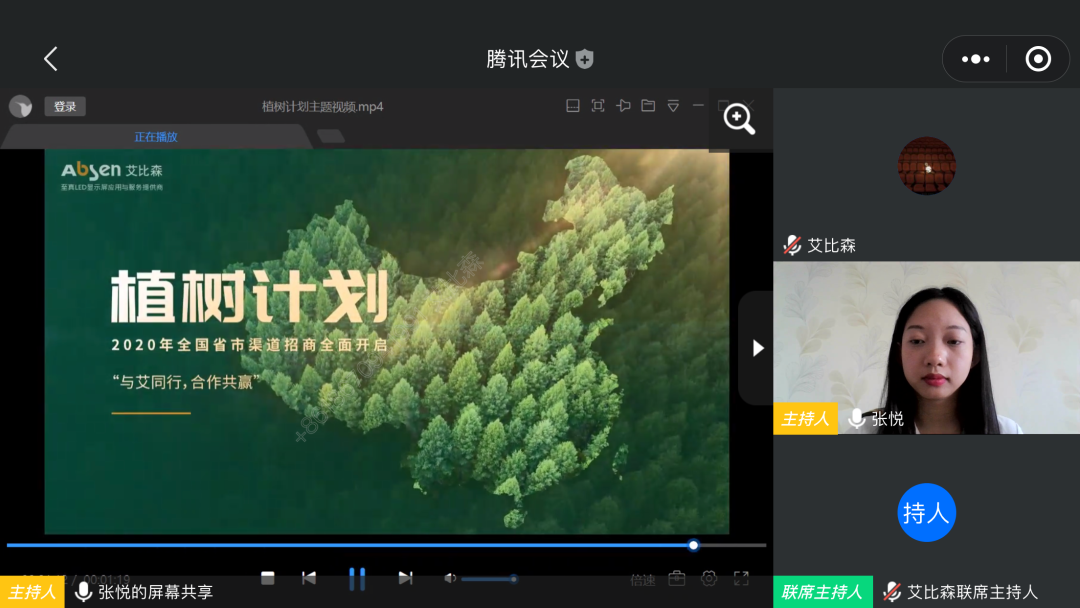Stop playback with the square stop button

(268, 578)
